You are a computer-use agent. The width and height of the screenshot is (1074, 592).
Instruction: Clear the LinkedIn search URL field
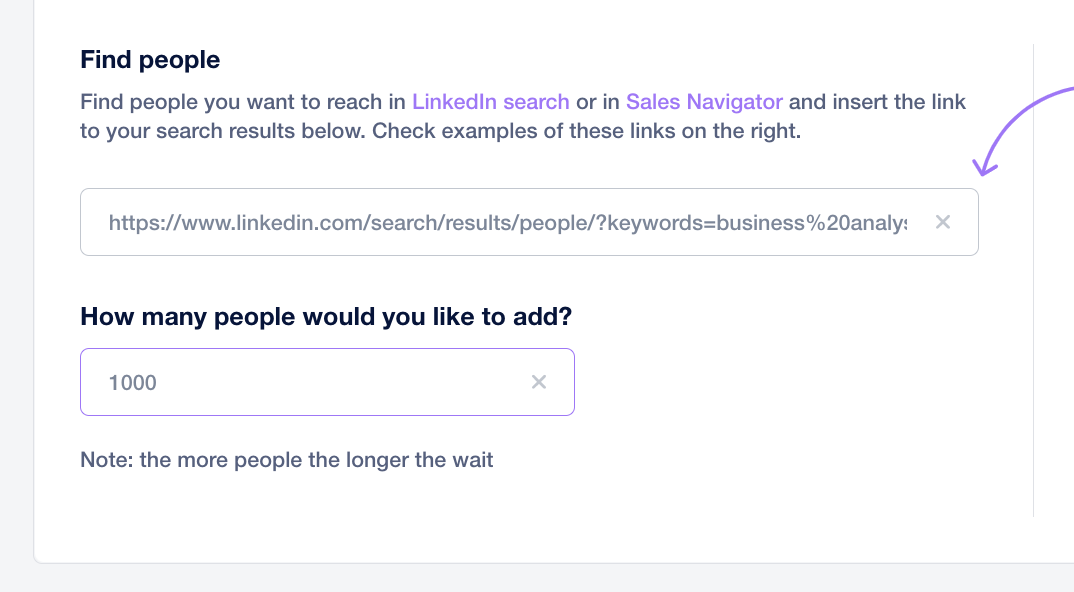pos(942,222)
